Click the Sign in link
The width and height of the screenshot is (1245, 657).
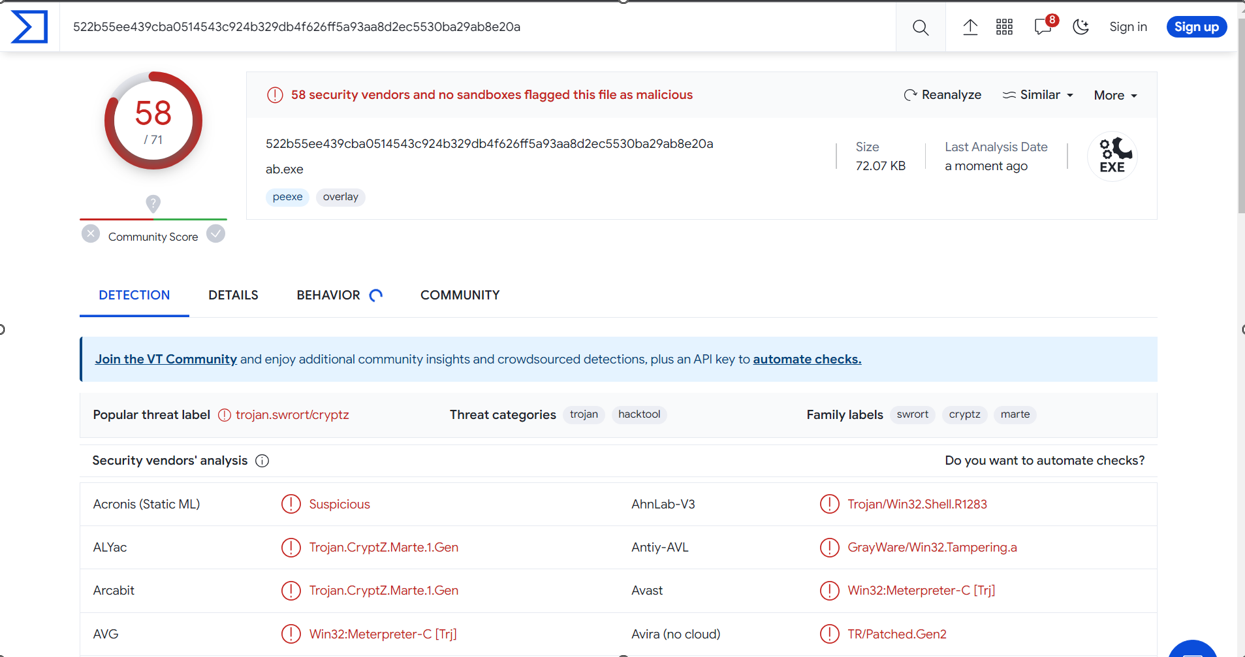pos(1128,27)
